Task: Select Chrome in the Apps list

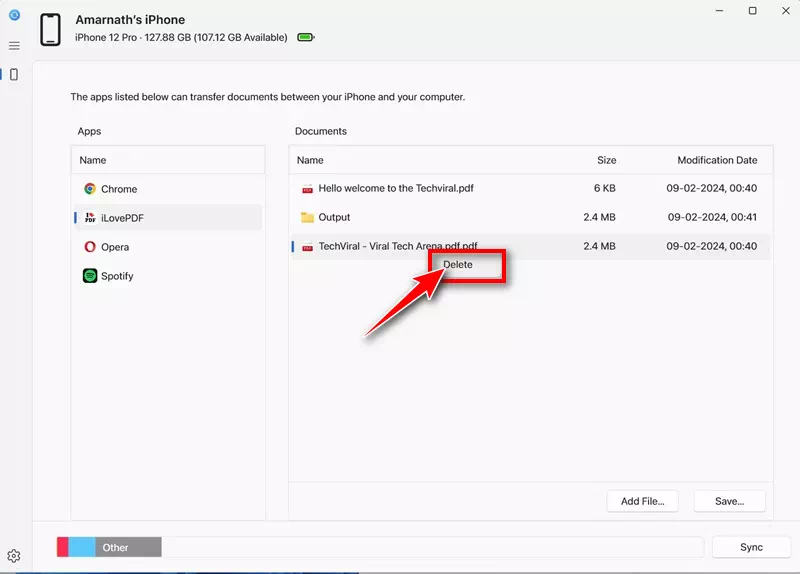Action: (168, 189)
